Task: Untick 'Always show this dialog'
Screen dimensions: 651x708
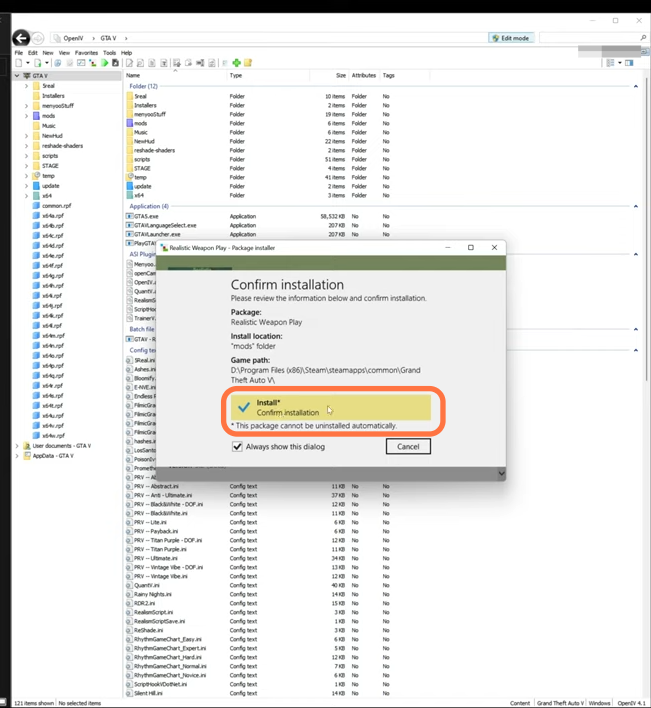Action: pyautogui.click(x=237, y=447)
